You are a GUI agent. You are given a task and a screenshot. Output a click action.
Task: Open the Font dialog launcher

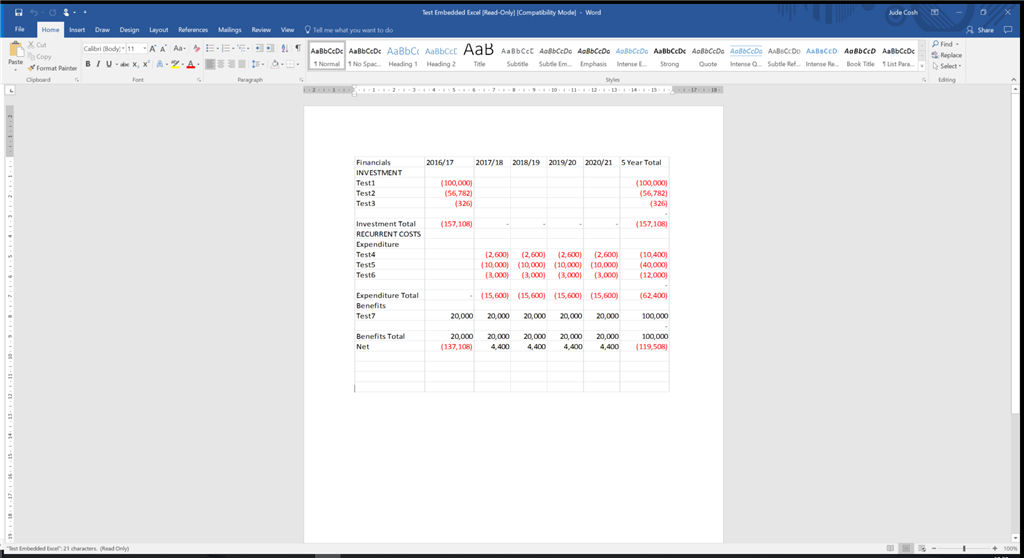(199, 80)
